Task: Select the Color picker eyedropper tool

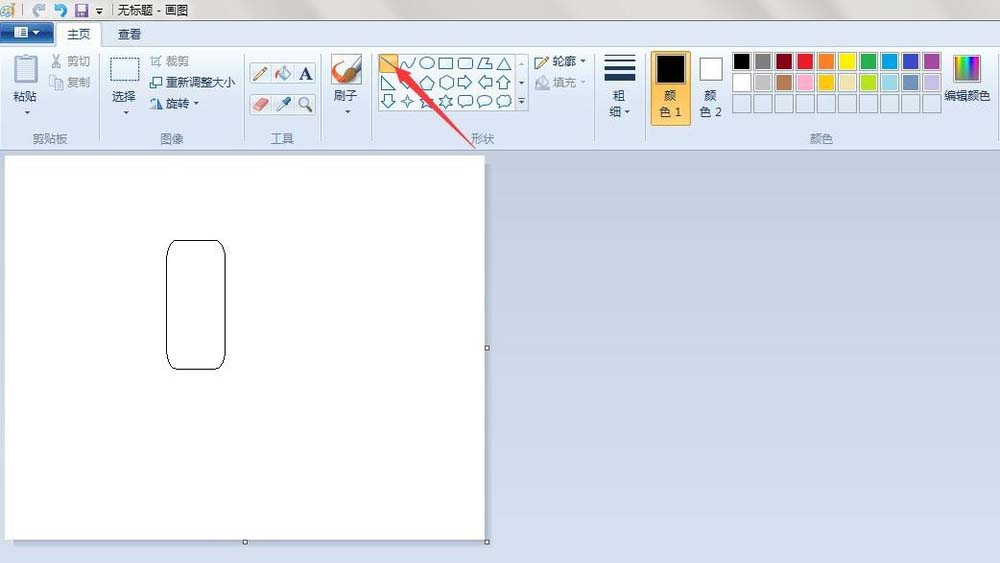Action: (x=283, y=104)
